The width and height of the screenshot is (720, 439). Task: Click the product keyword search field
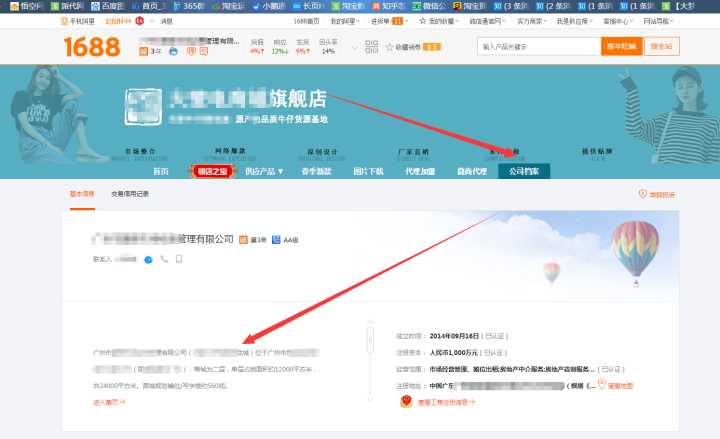(x=538, y=46)
